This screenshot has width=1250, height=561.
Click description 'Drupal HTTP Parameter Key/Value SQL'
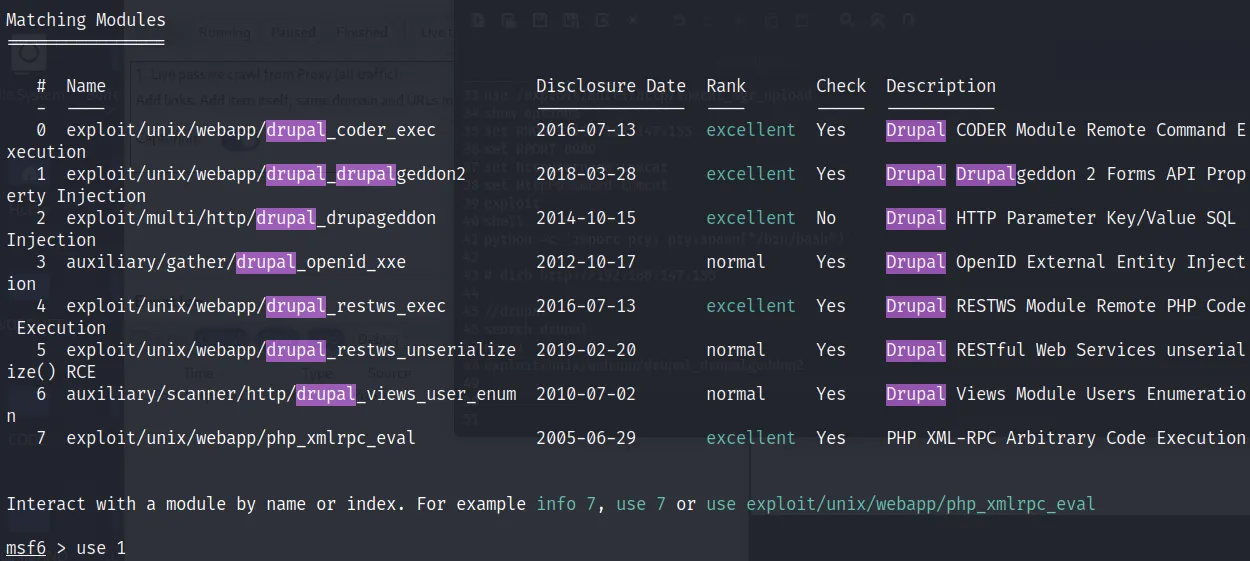[1061, 218]
